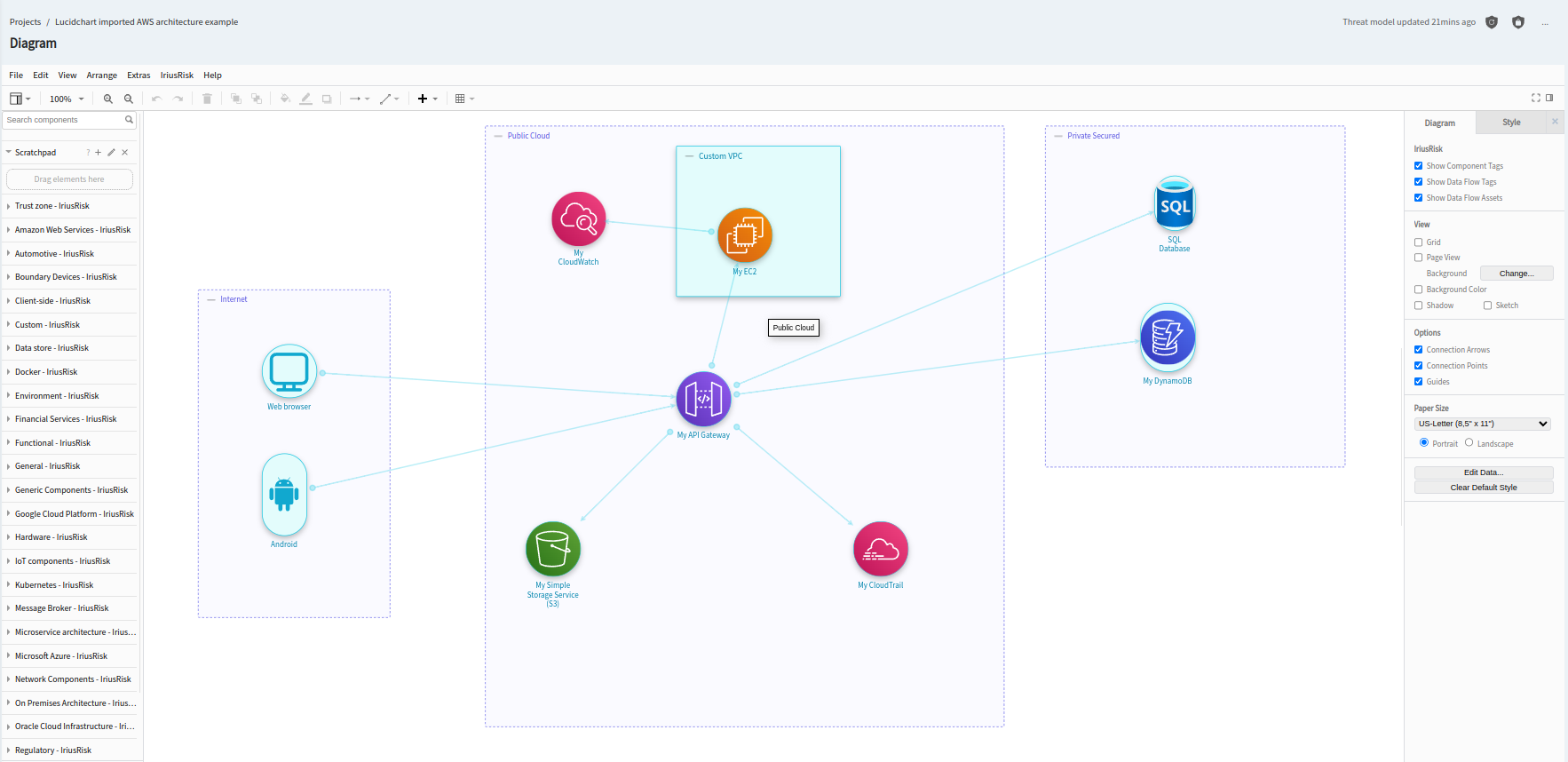Open the Extras menu

point(139,75)
